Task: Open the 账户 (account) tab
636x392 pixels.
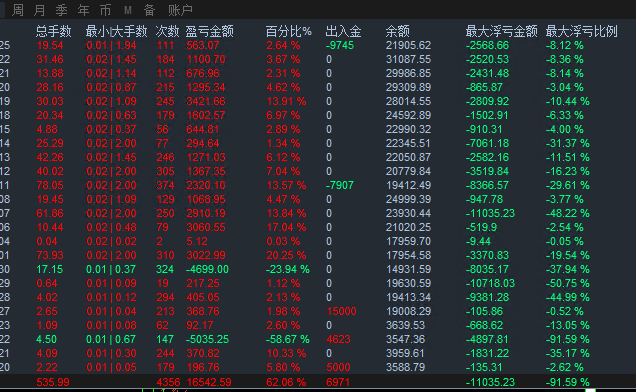Action: [180, 10]
